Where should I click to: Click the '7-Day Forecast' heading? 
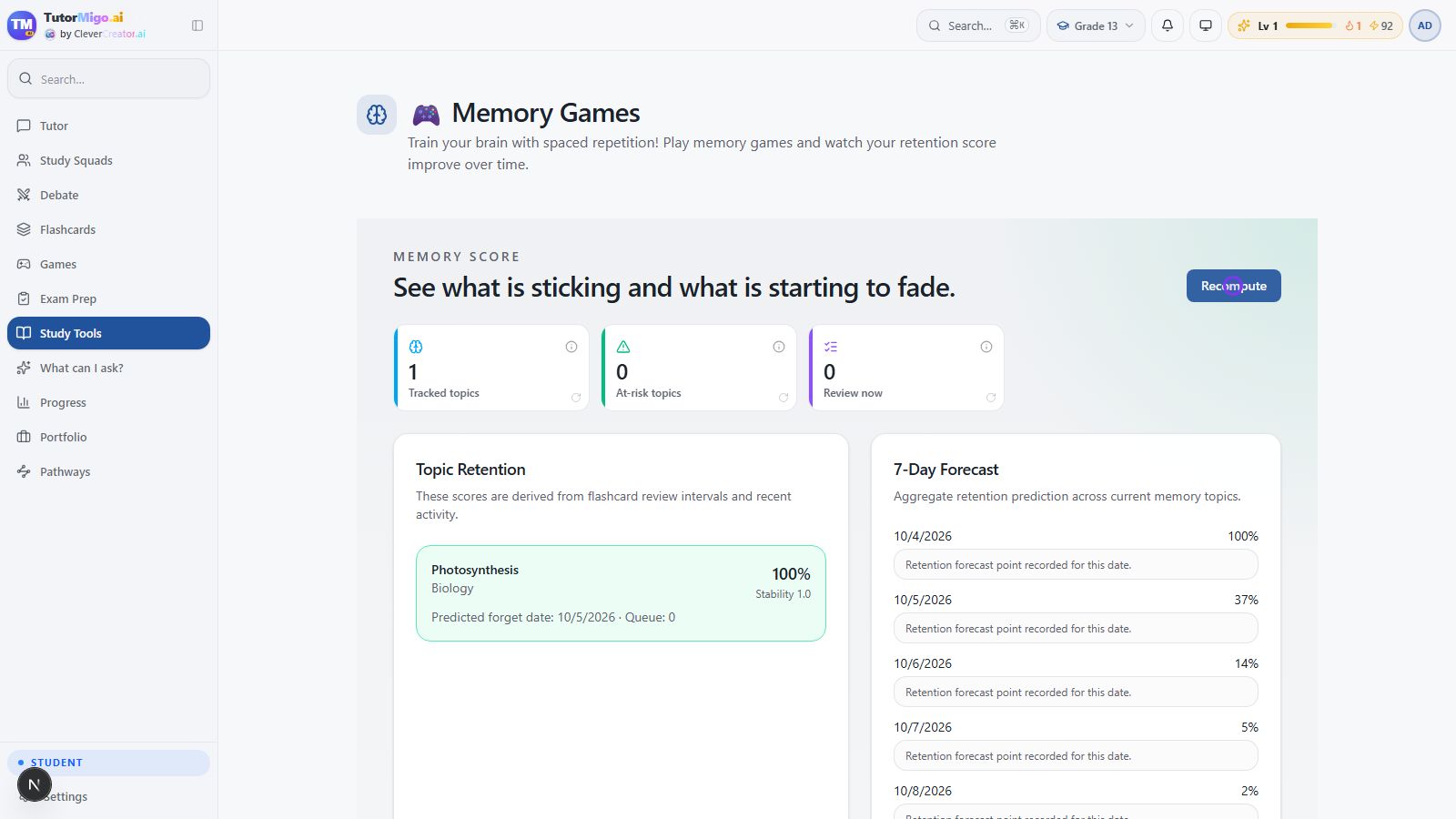pos(945,470)
